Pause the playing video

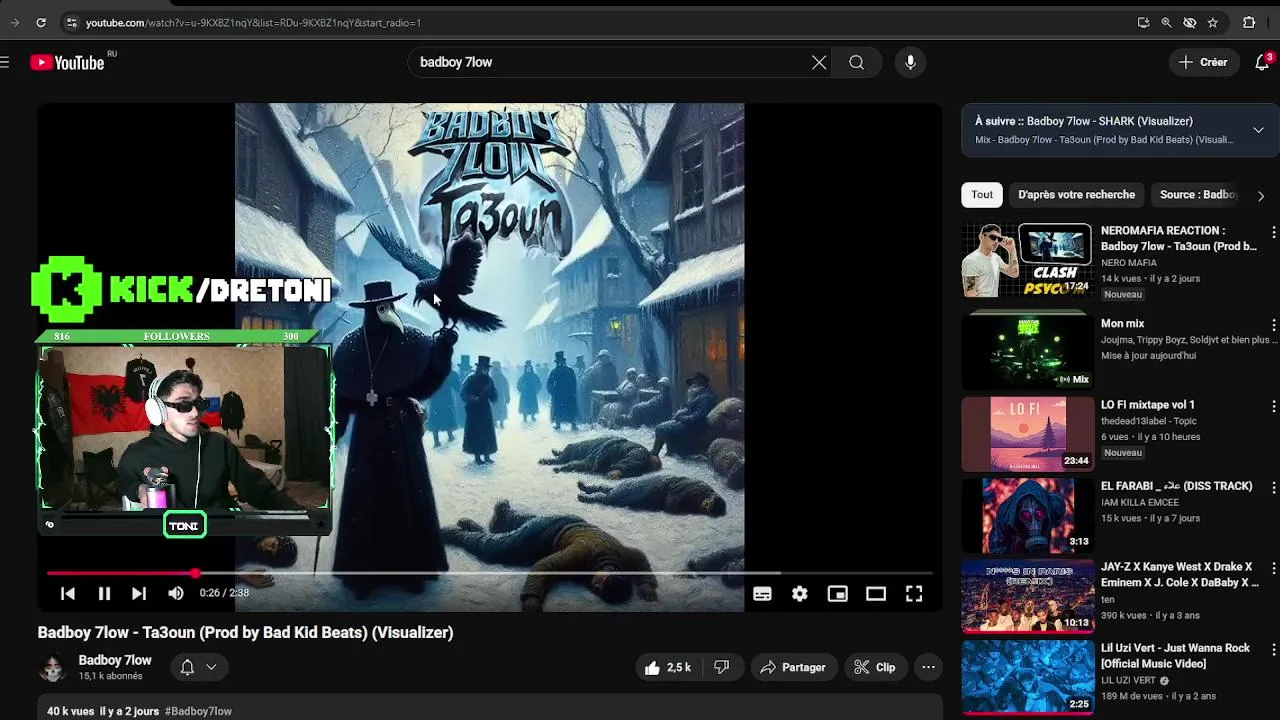104,593
